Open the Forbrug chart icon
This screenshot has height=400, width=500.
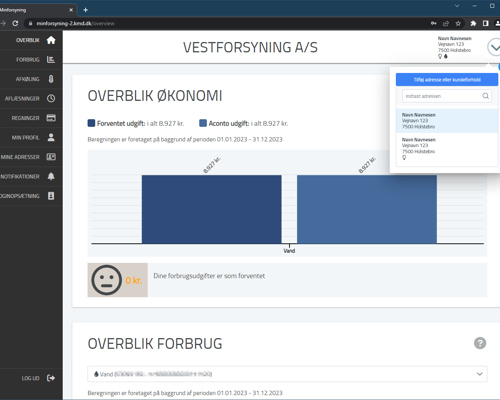tap(51, 60)
